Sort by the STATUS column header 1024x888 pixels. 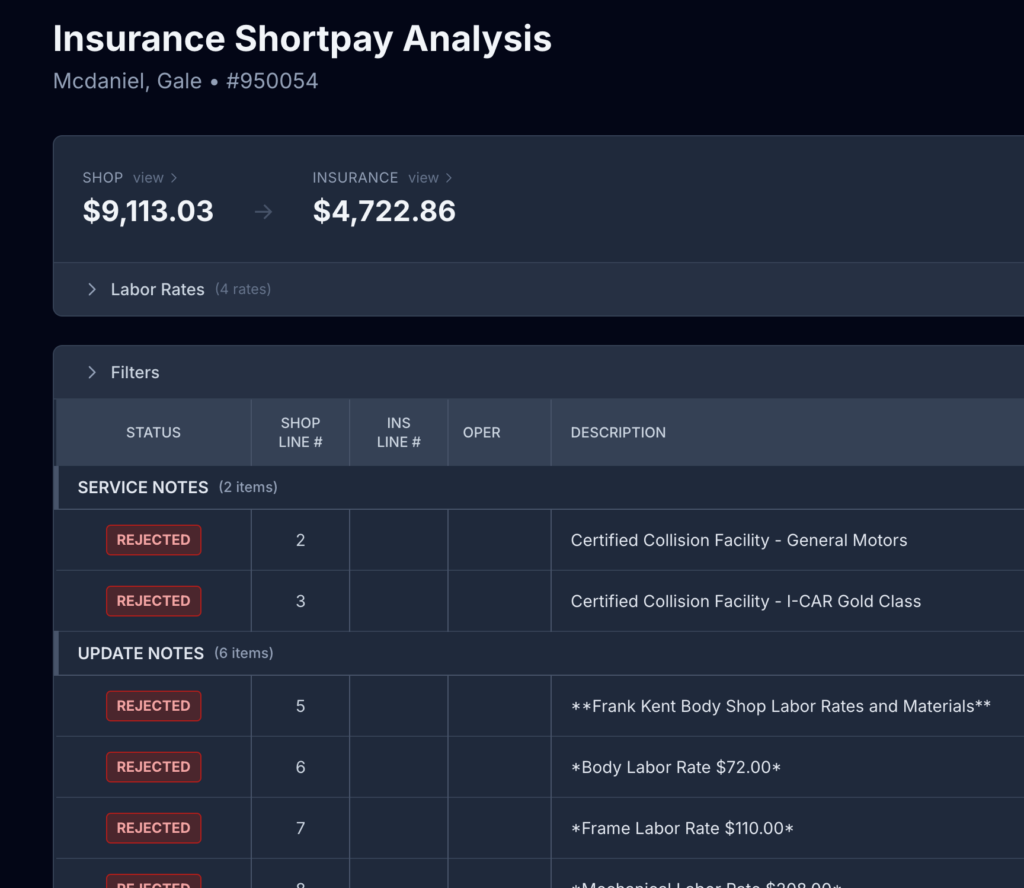[153, 433]
